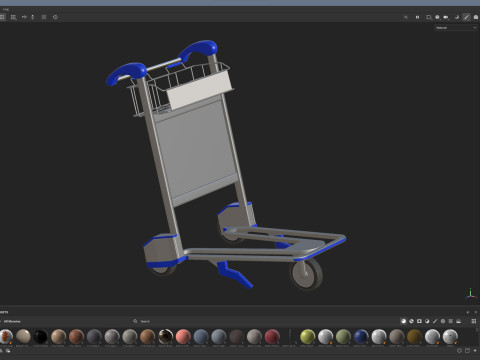Click the frame-to-fit icon in left toolbar
Screen dimensions: 480x360
coord(44,17)
